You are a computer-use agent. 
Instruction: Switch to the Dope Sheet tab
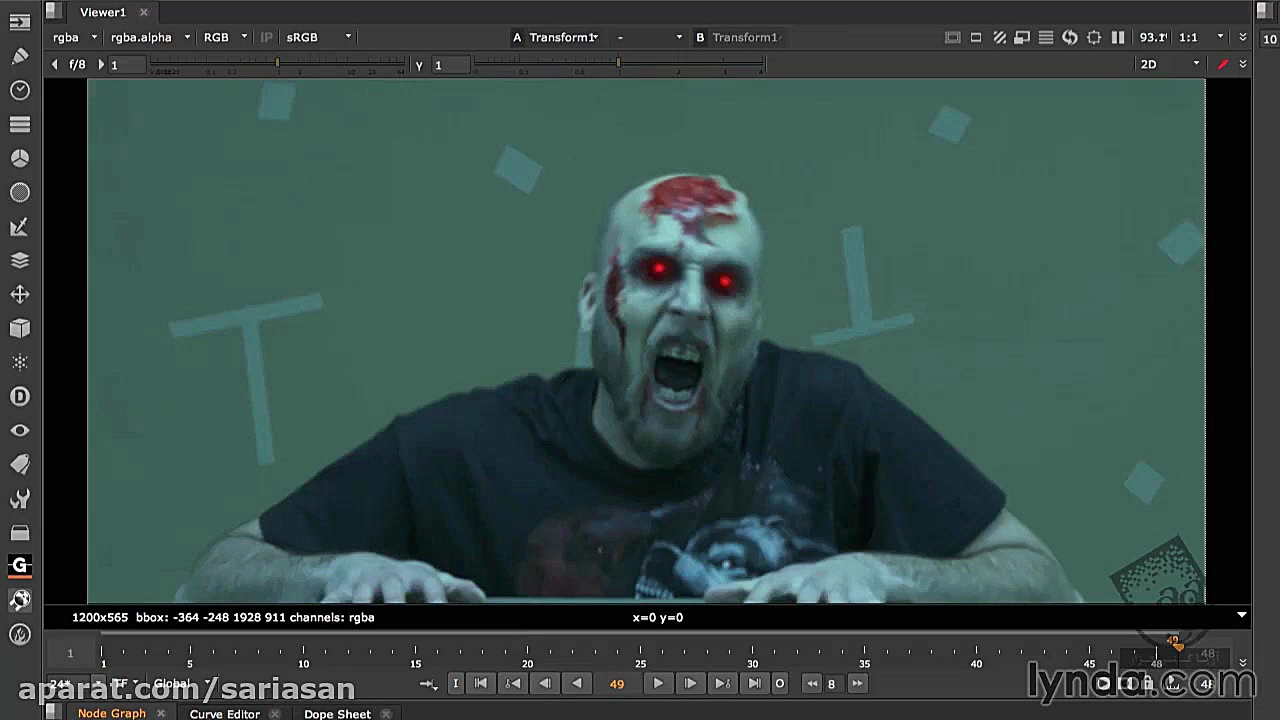pyautogui.click(x=337, y=713)
